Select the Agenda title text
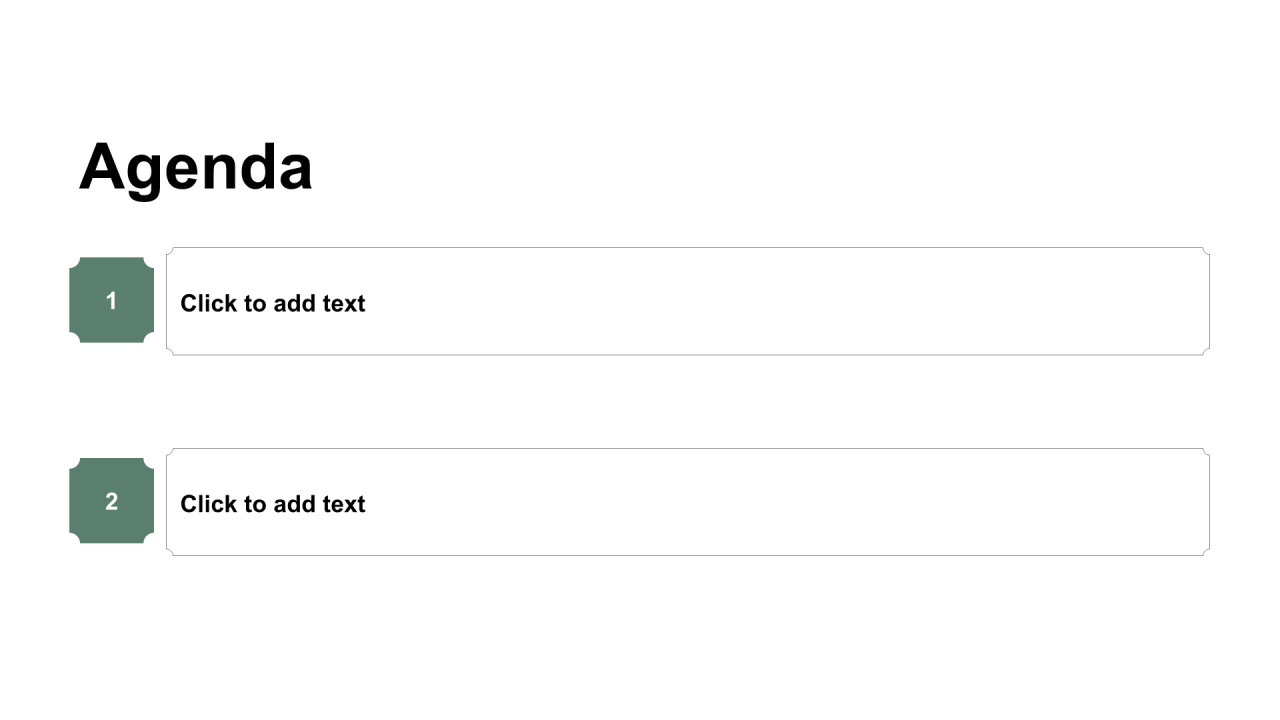The width and height of the screenshot is (1280, 720). coord(196,166)
